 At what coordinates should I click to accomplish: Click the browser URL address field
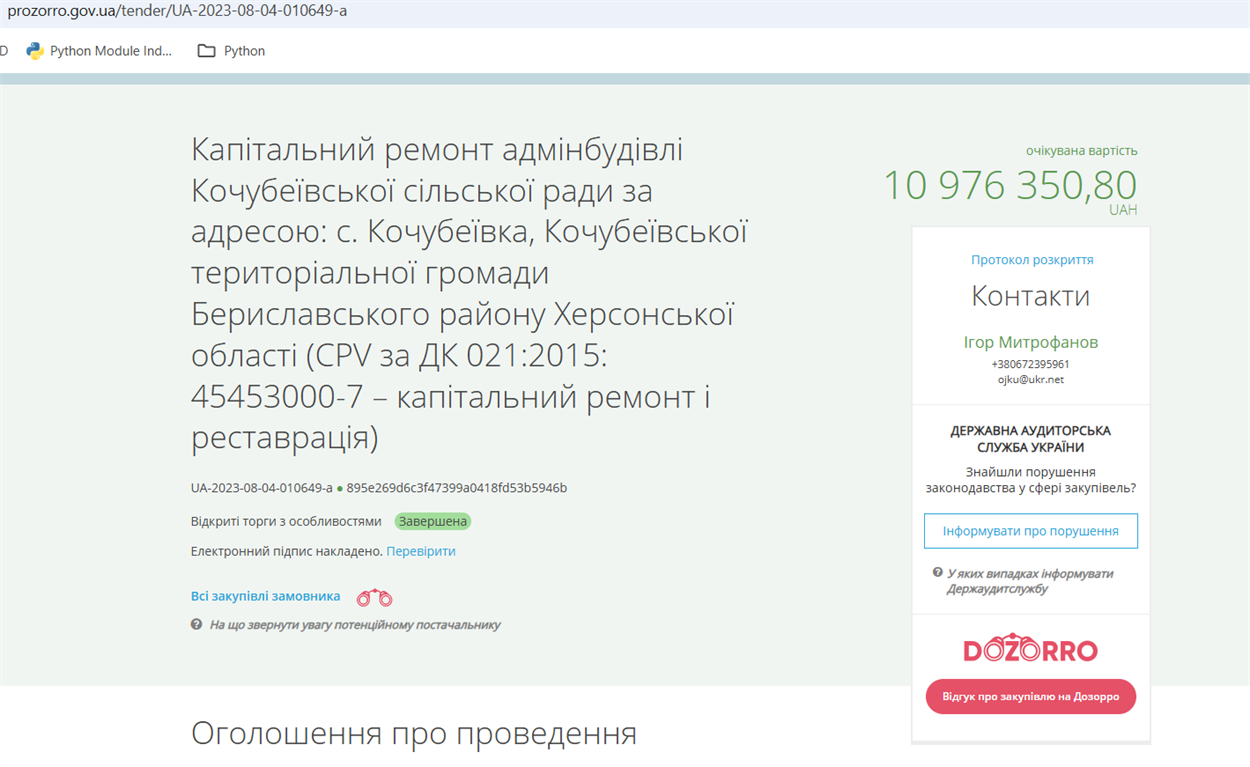click(x=625, y=13)
